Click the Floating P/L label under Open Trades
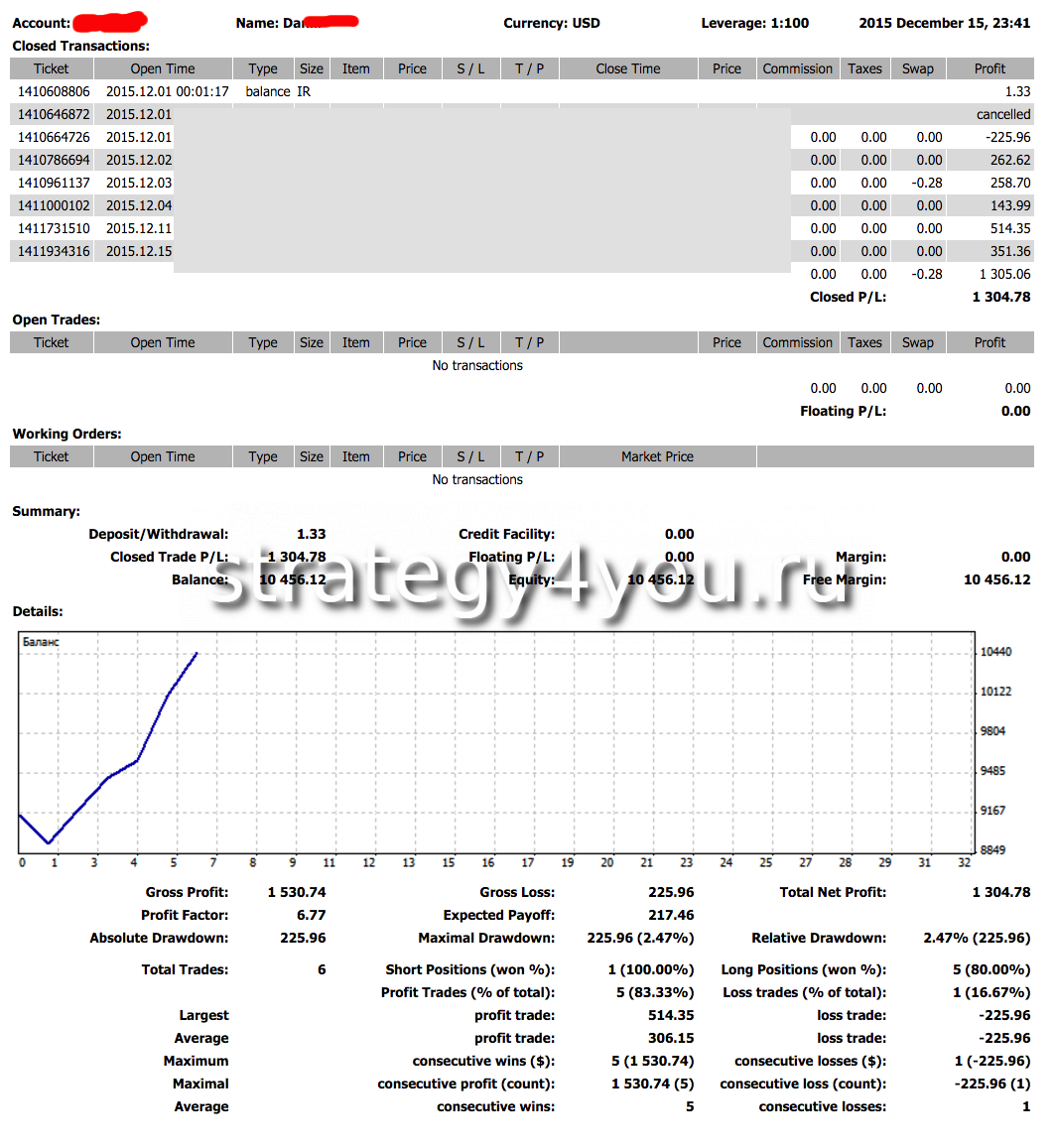This screenshot has height=1148, width=1055. [x=843, y=411]
